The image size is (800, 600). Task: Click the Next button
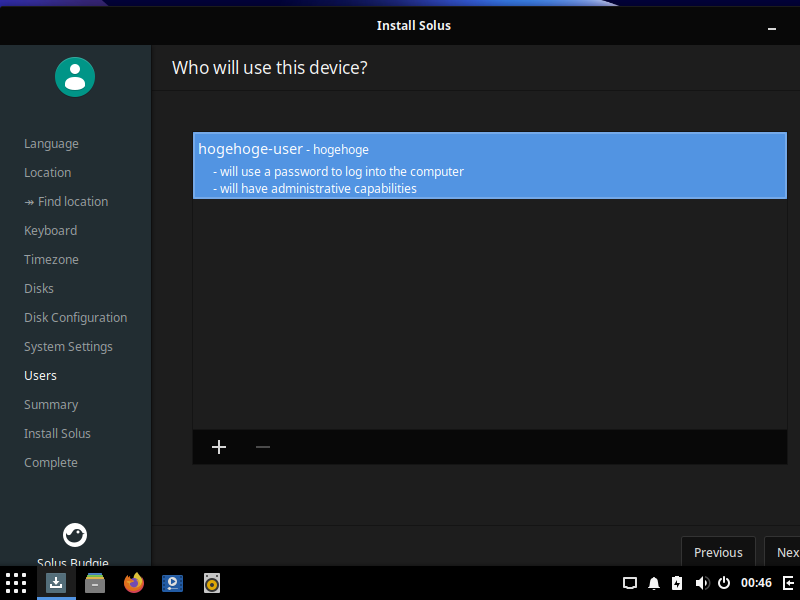[782, 552]
